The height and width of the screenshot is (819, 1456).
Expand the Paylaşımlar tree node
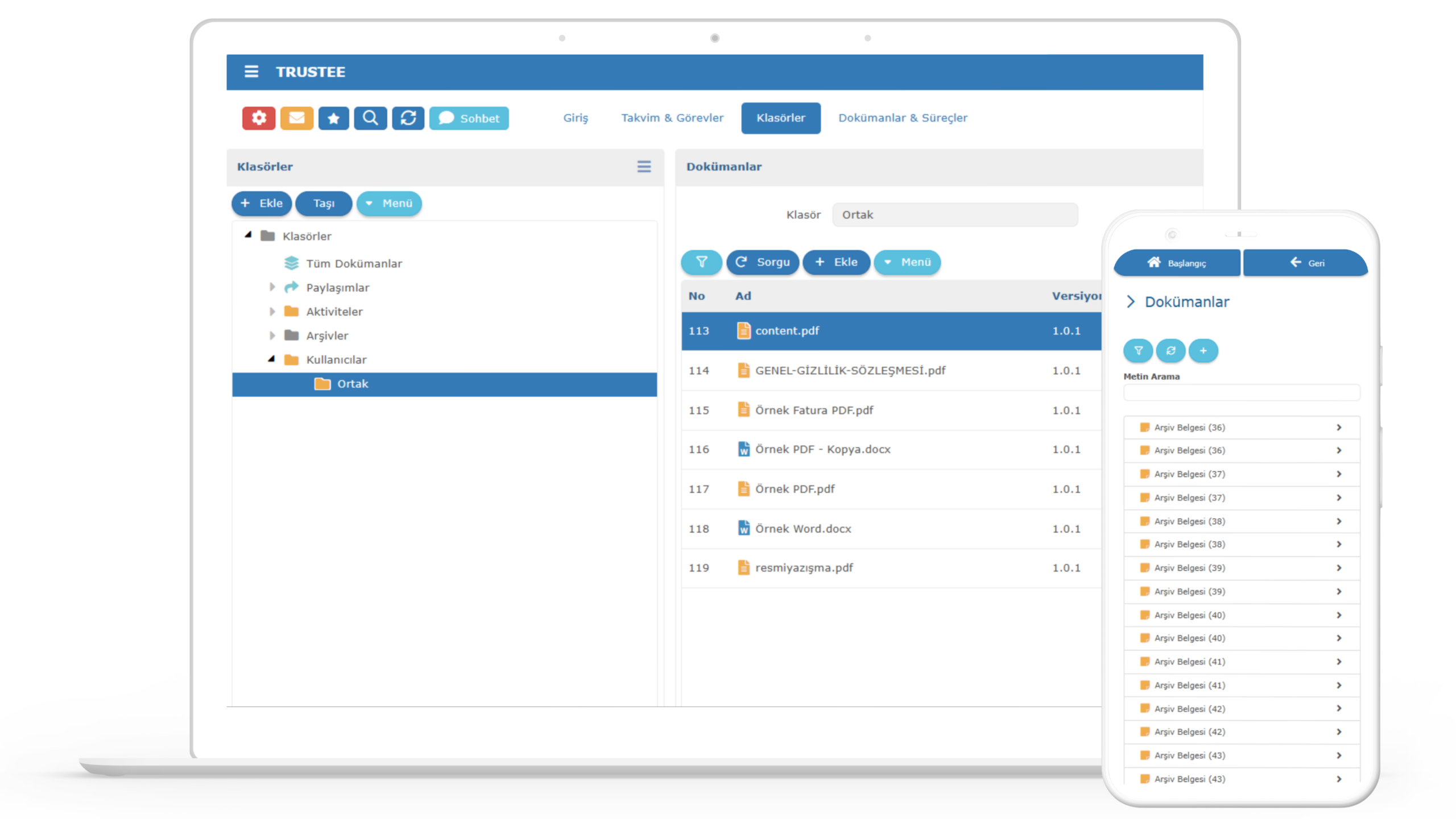click(x=272, y=288)
